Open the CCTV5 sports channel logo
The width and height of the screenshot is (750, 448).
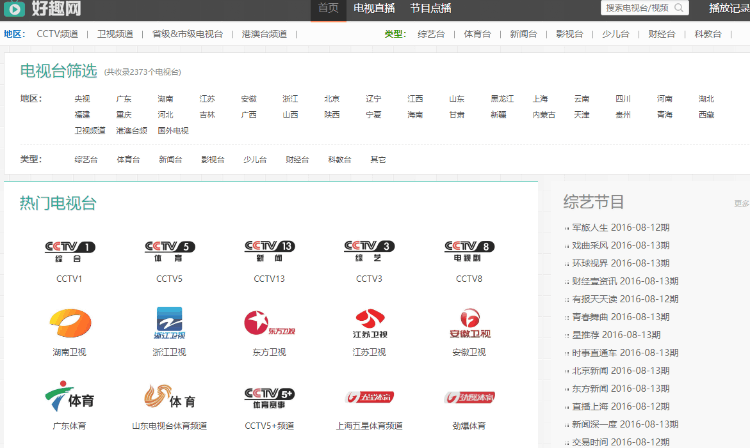170,251
